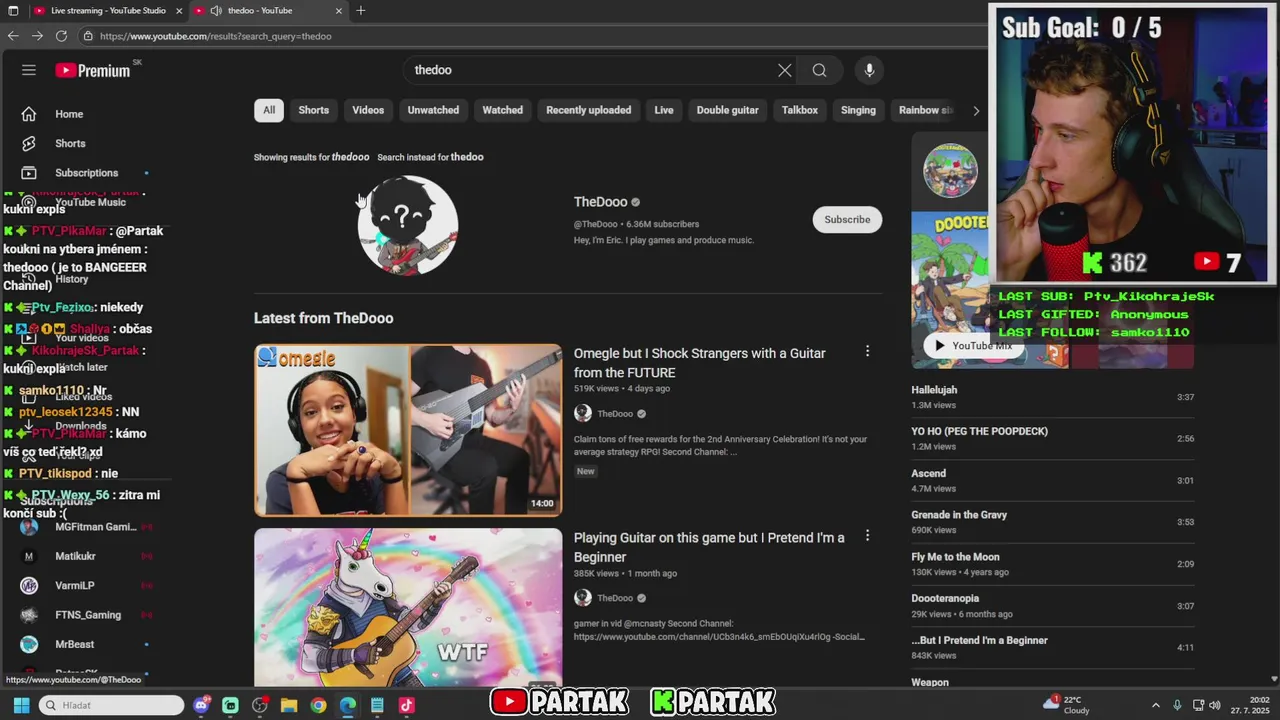
Task: Show more filter chips with the arrow
Action: 976,110
